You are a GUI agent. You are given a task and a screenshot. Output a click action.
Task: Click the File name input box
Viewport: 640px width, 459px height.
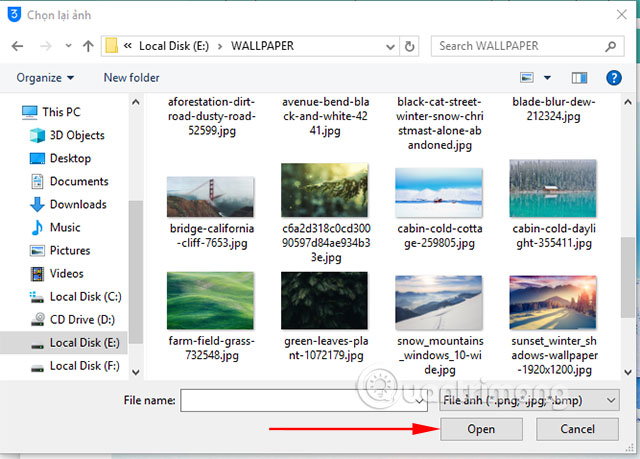tap(304, 401)
